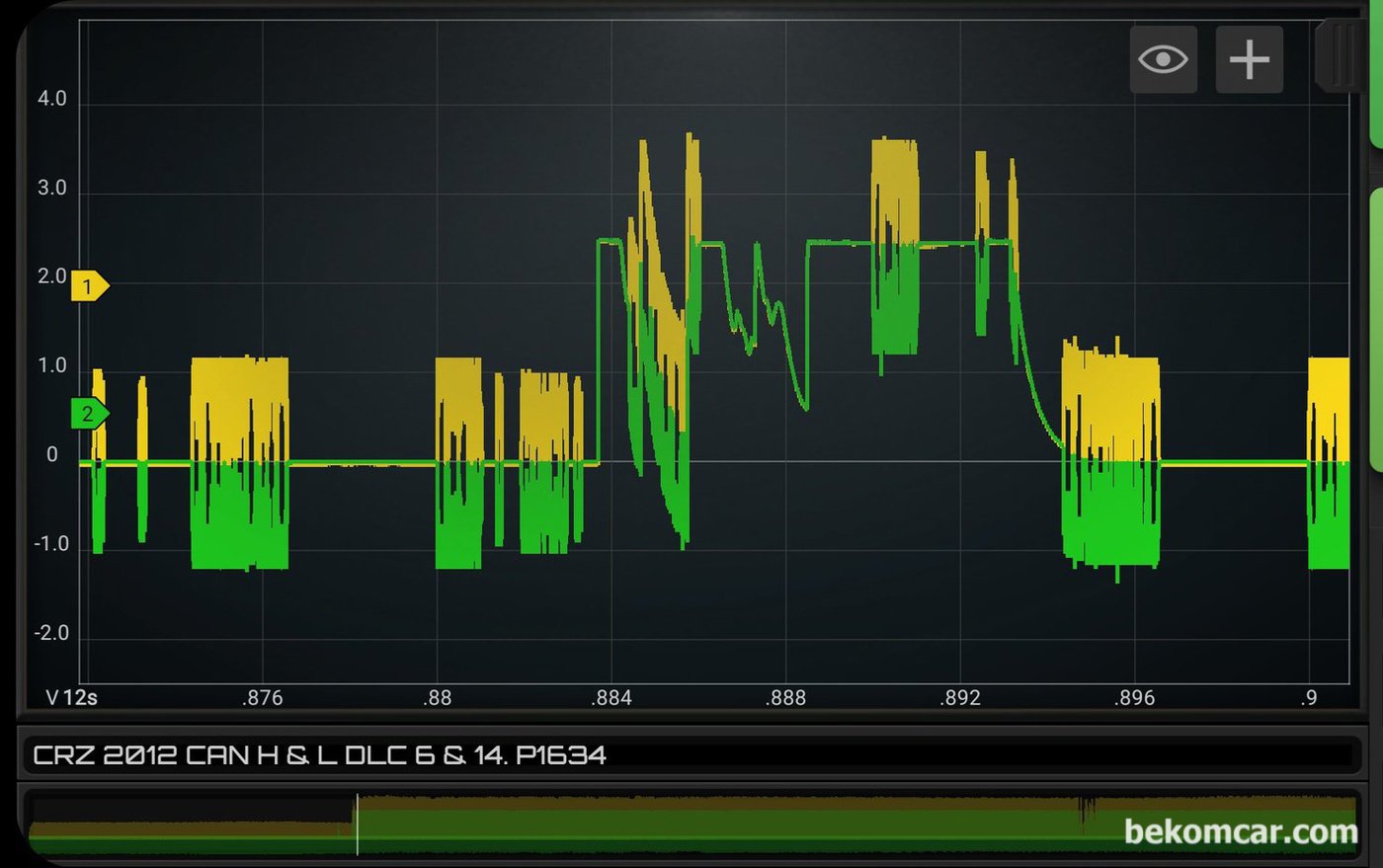Select the green channel 2 marker
Viewport: 1383px width, 868px height.
[89, 414]
